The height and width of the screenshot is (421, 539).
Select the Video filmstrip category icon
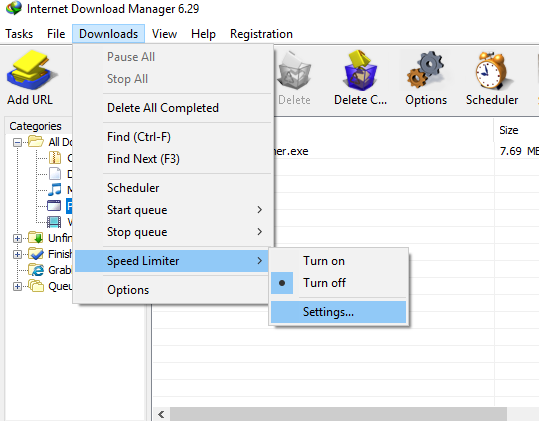(x=54, y=222)
